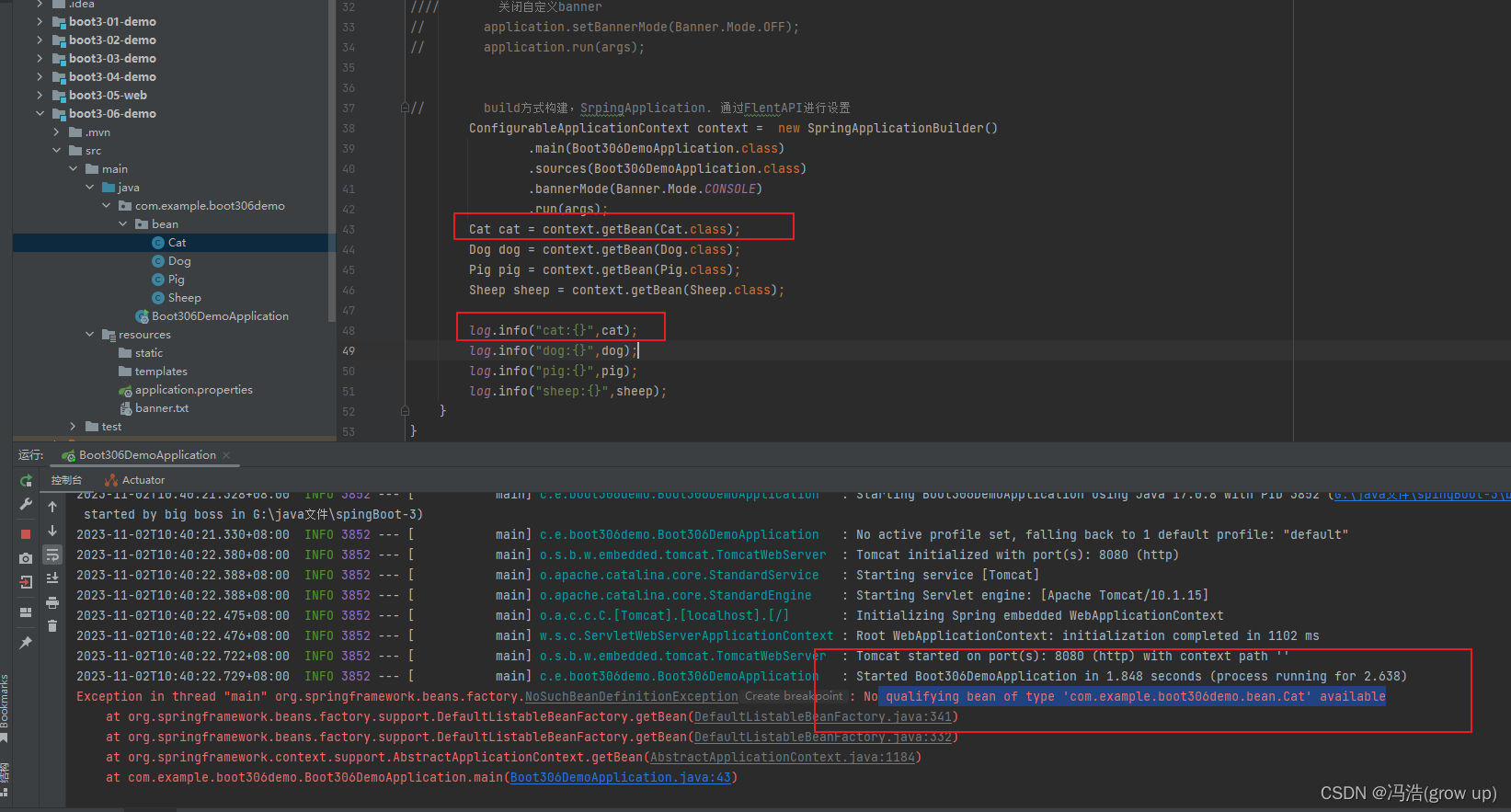1511x812 pixels.
Task: Collapse the com.example.boot306demo package
Action: pos(106,205)
